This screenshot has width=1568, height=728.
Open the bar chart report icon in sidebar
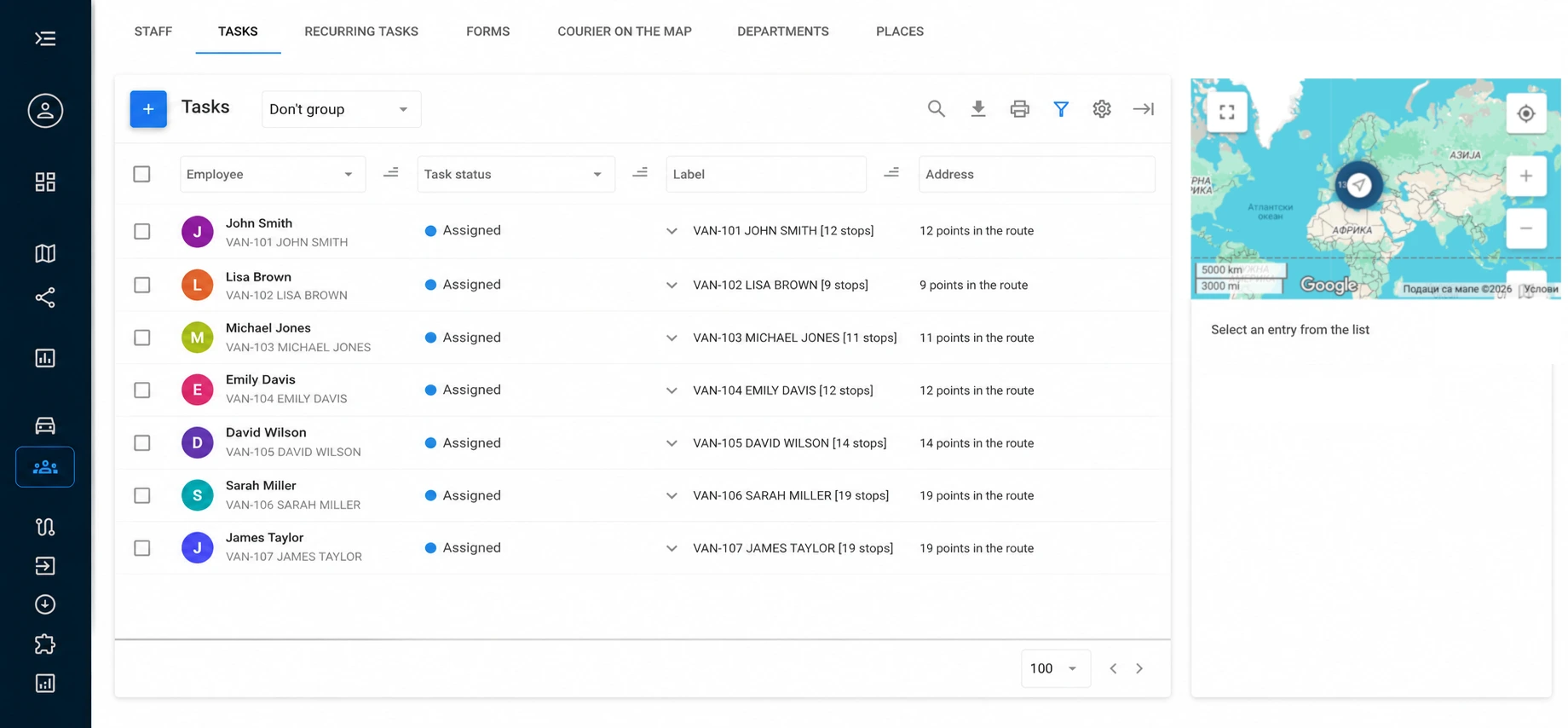point(45,358)
